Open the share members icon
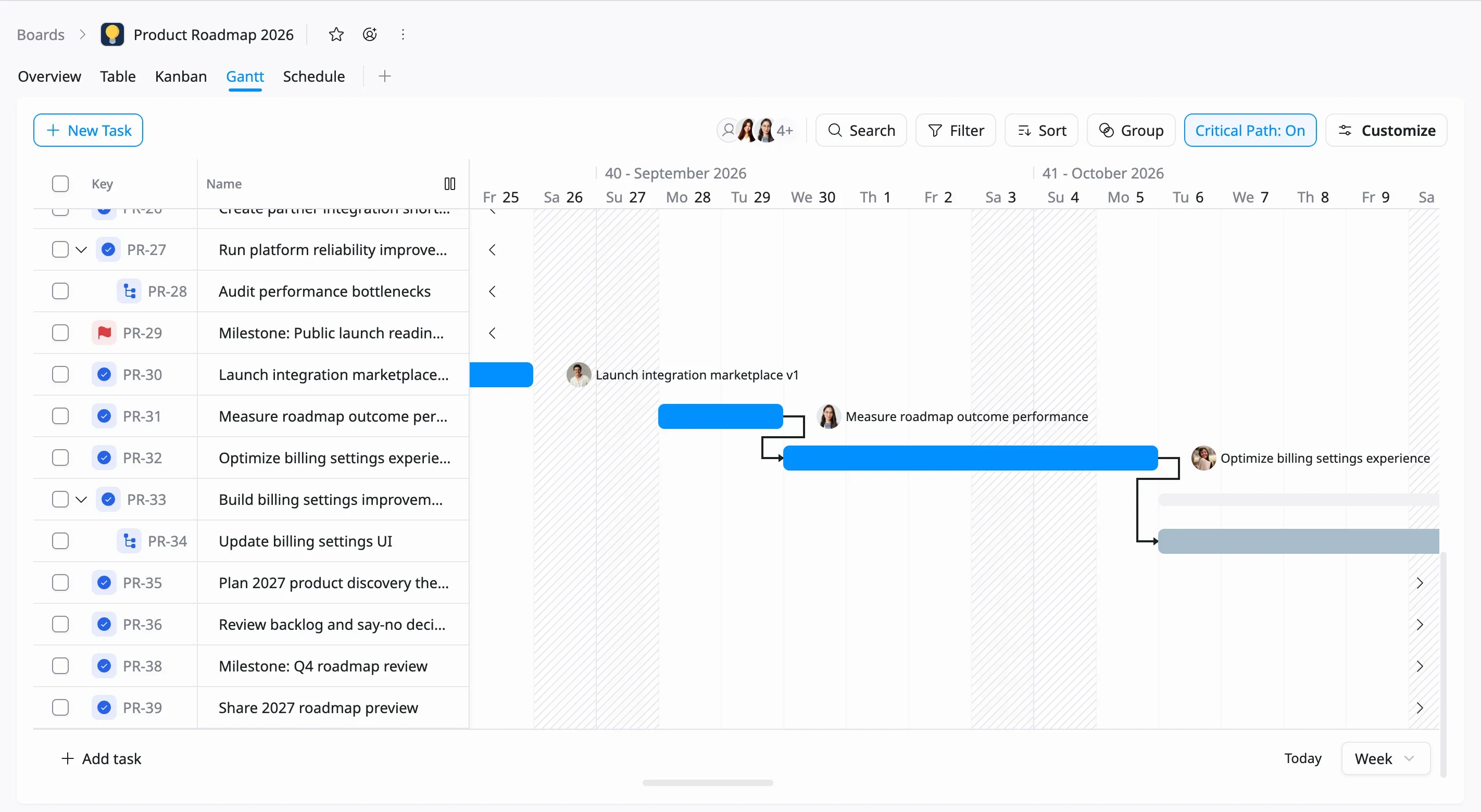Image resolution: width=1481 pixels, height=812 pixels. pos(370,34)
